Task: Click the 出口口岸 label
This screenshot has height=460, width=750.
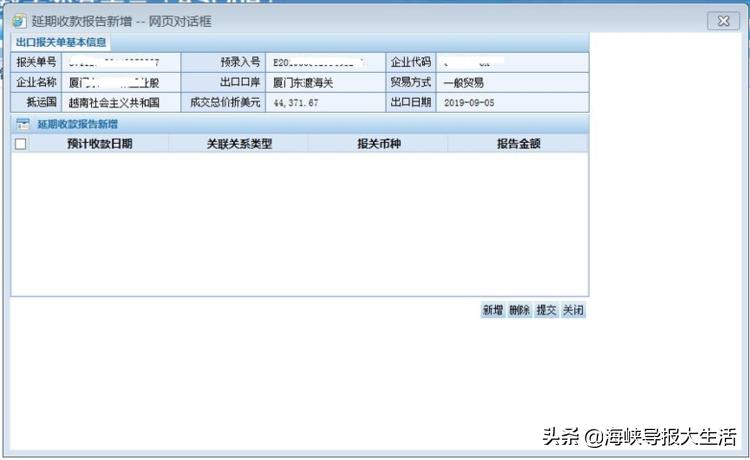Action: coord(240,82)
